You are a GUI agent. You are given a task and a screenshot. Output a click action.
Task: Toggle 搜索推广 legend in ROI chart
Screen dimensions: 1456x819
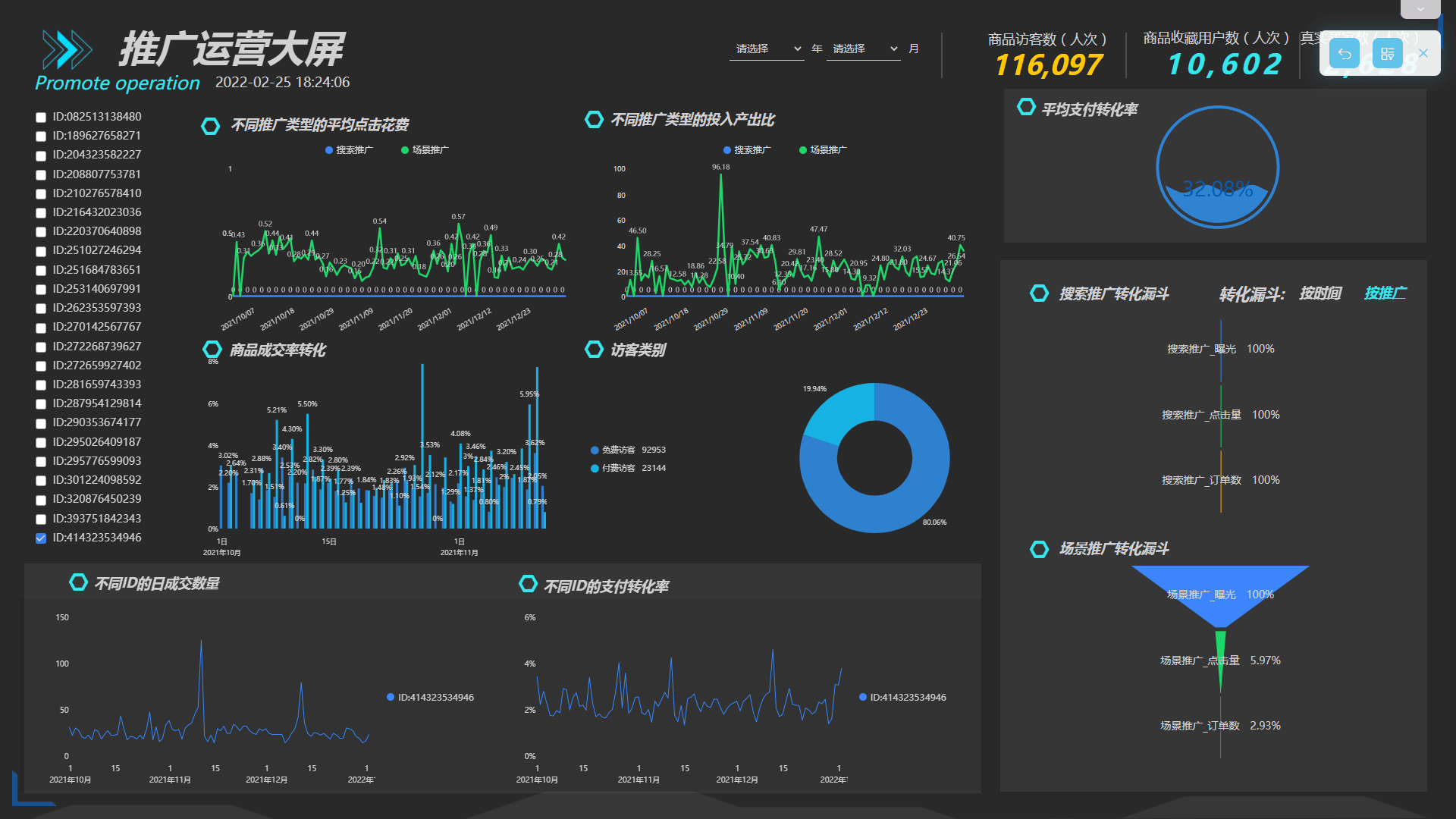pos(747,150)
